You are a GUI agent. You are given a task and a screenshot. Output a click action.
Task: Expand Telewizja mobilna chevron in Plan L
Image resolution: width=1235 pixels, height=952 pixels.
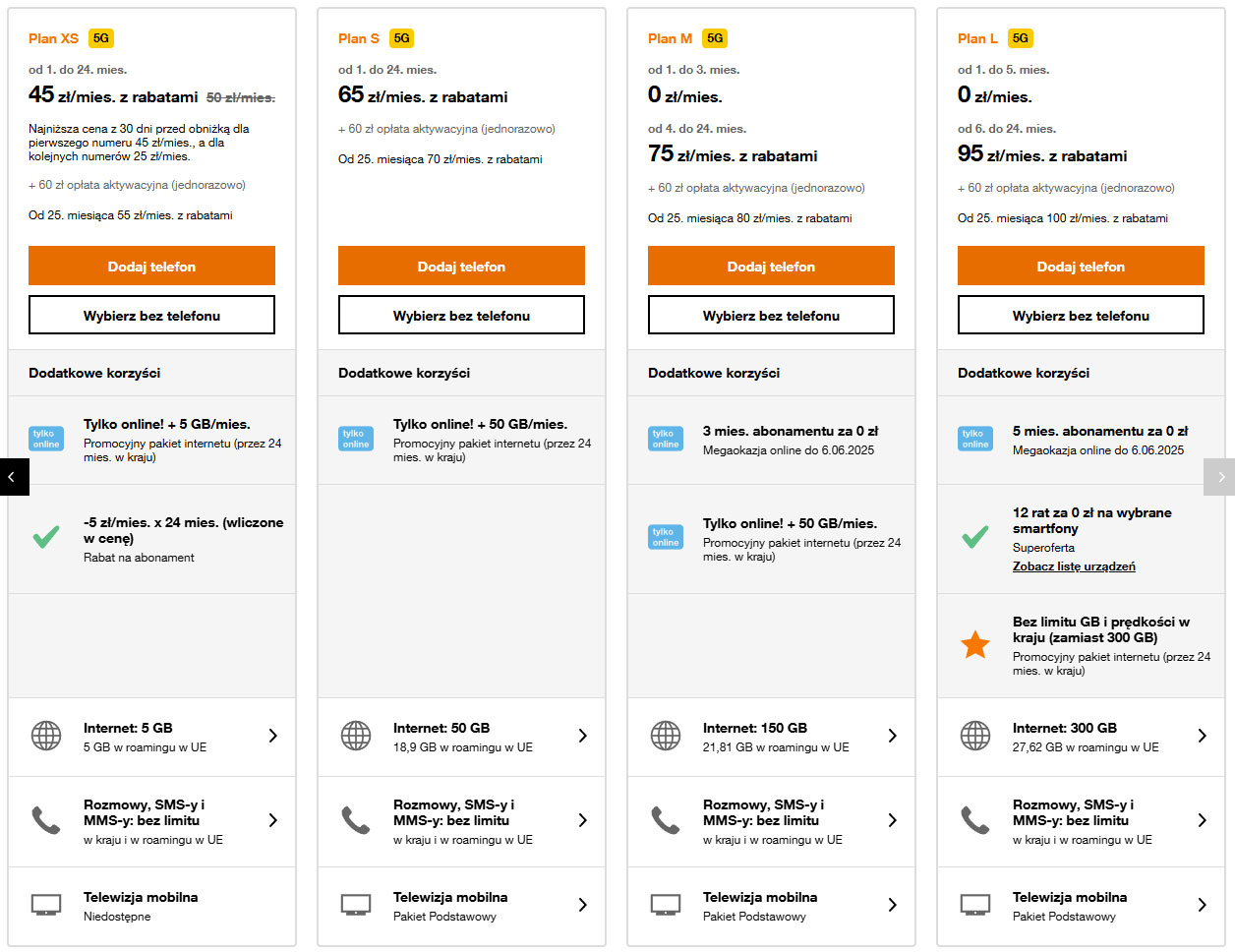click(1203, 905)
